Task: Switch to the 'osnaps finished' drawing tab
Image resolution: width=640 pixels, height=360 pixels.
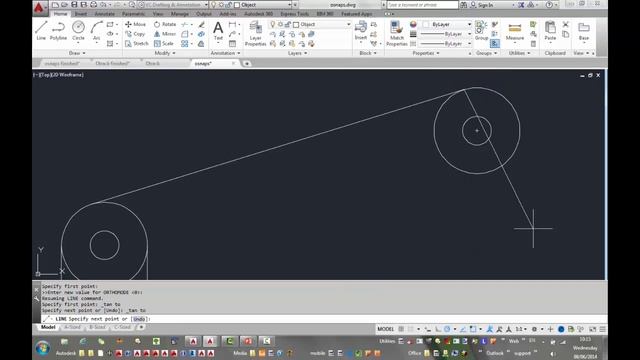Action: pos(62,64)
